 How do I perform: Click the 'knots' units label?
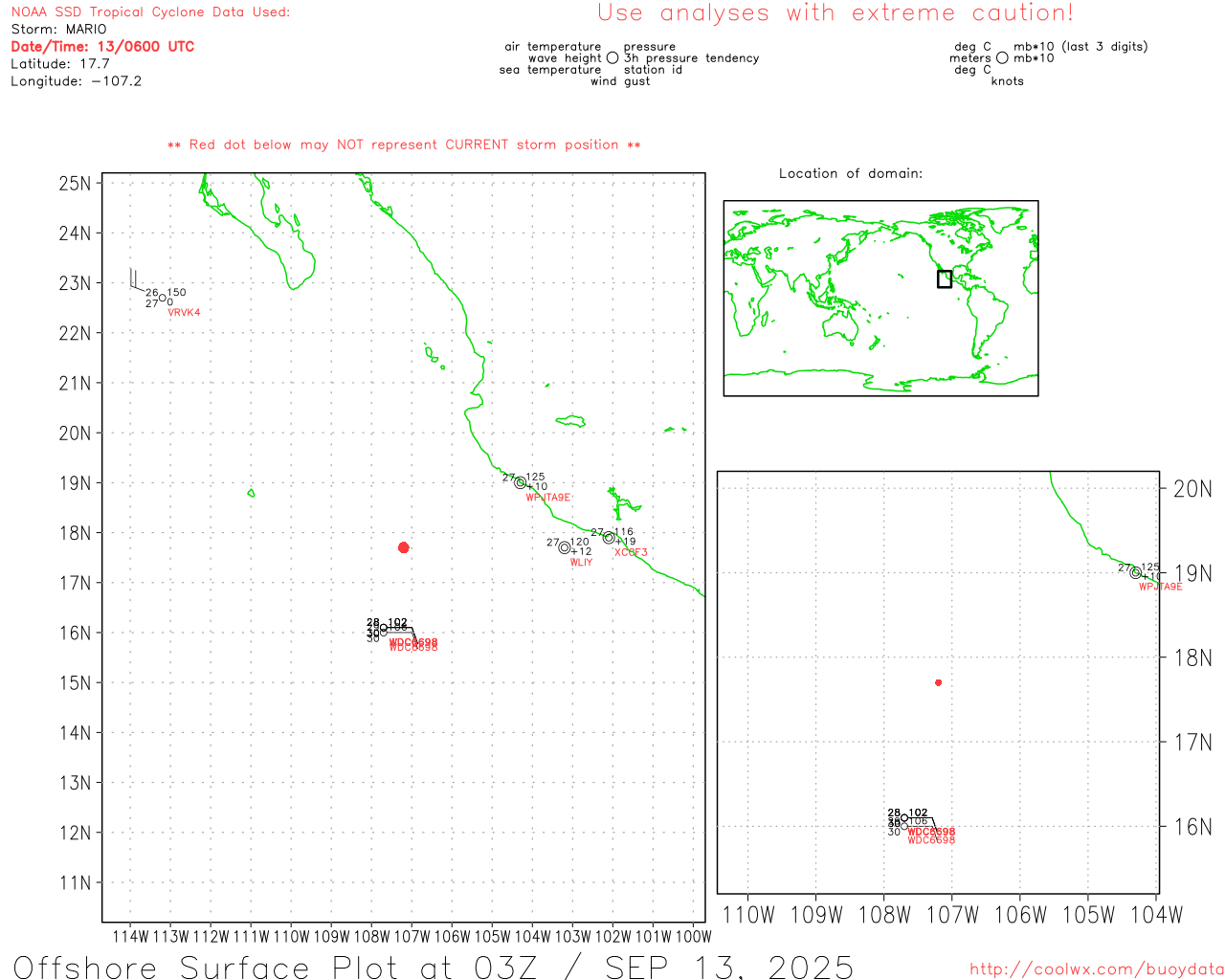[x=1008, y=80]
